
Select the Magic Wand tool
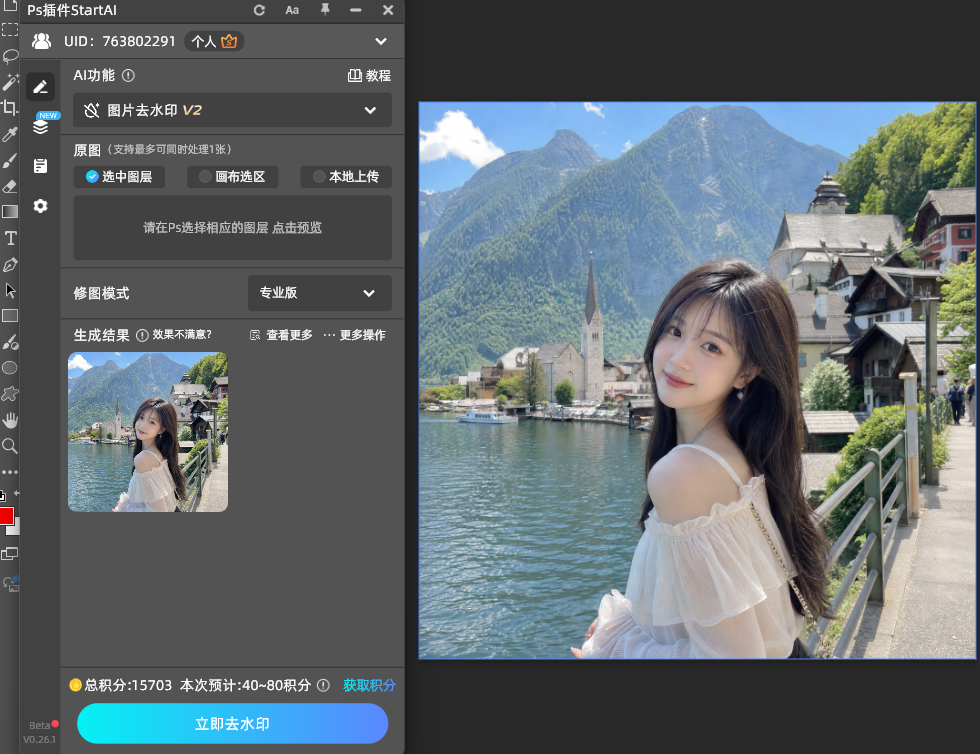10,82
